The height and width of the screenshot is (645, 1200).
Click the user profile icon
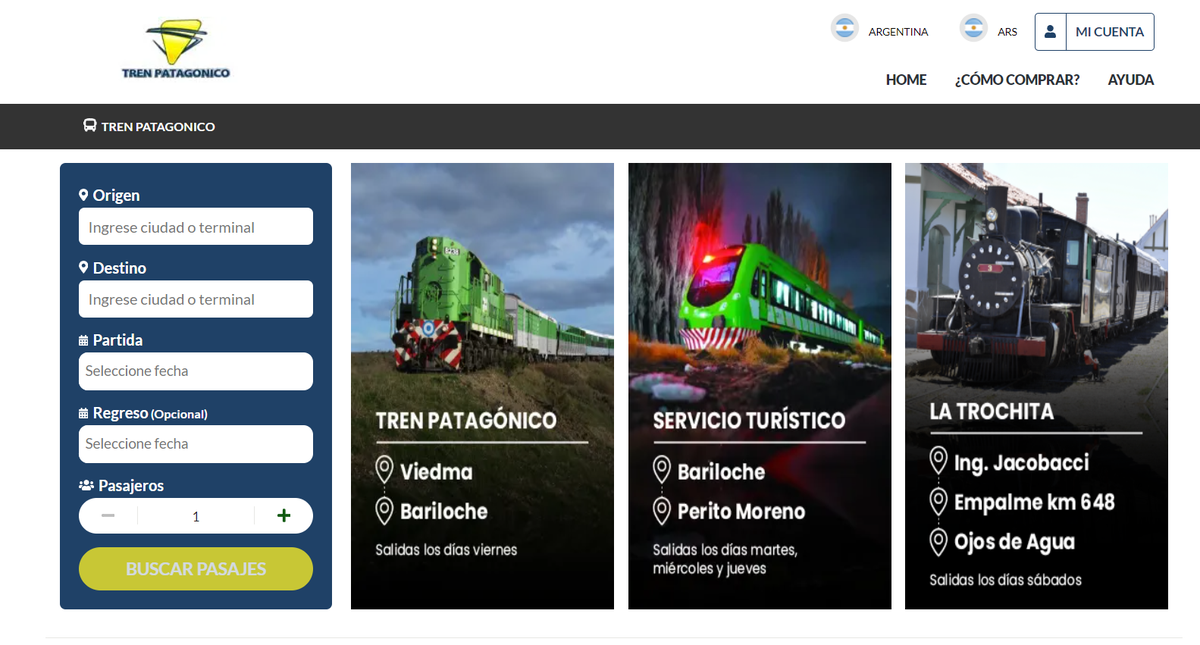pos(1050,32)
